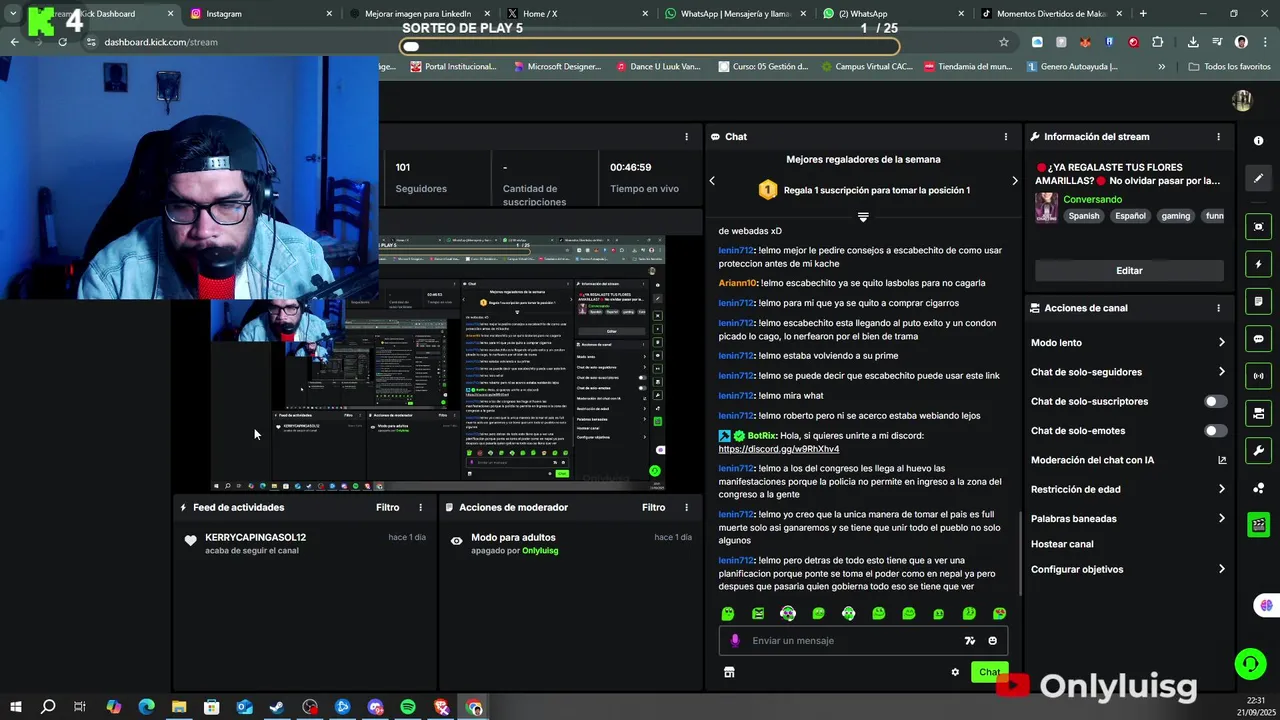1280x720 pixels.
Task: Toggle Chat de solo-emotes switch
Action: [1215, 431]
